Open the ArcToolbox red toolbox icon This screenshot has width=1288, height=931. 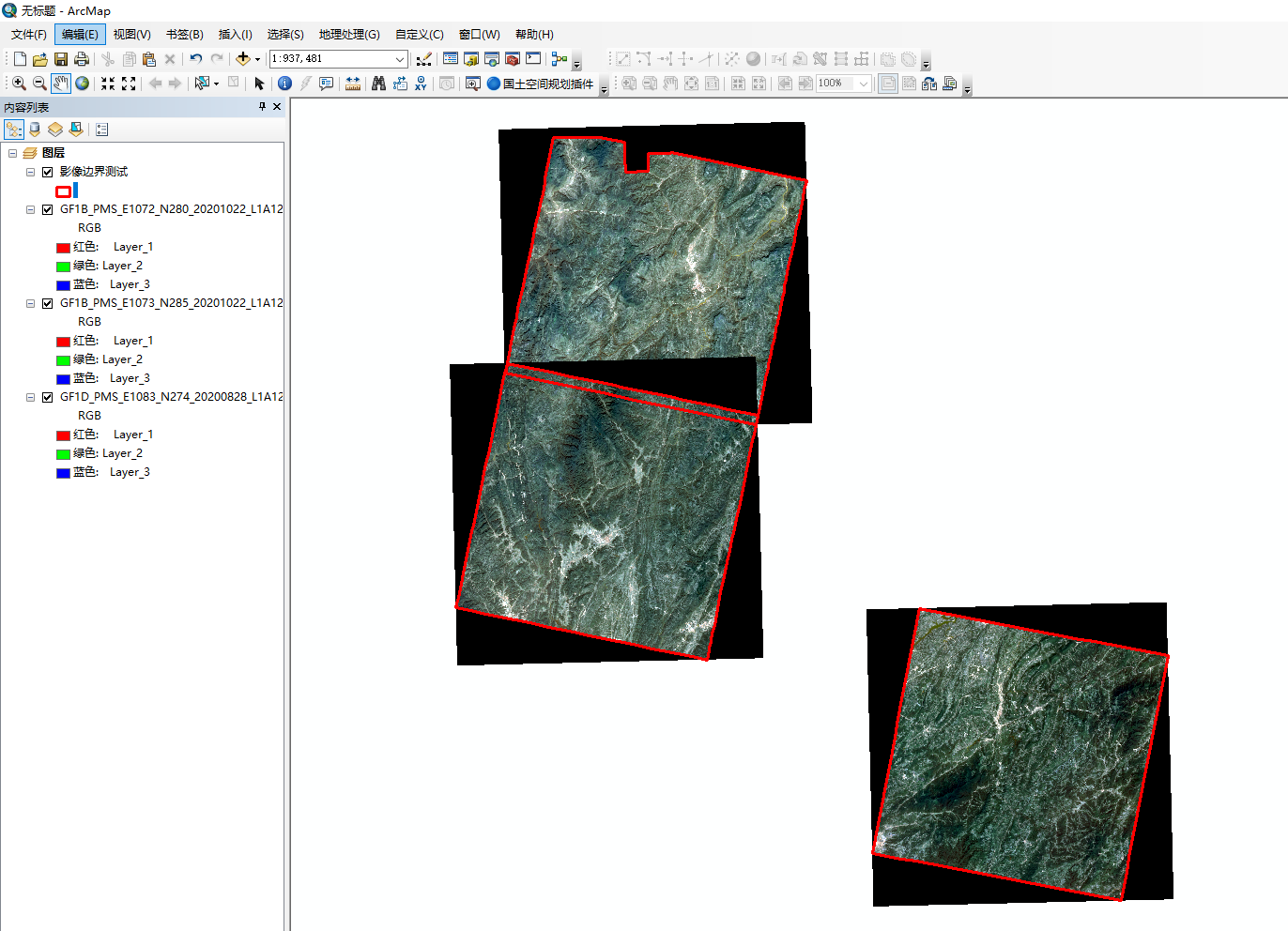point(513,59)
